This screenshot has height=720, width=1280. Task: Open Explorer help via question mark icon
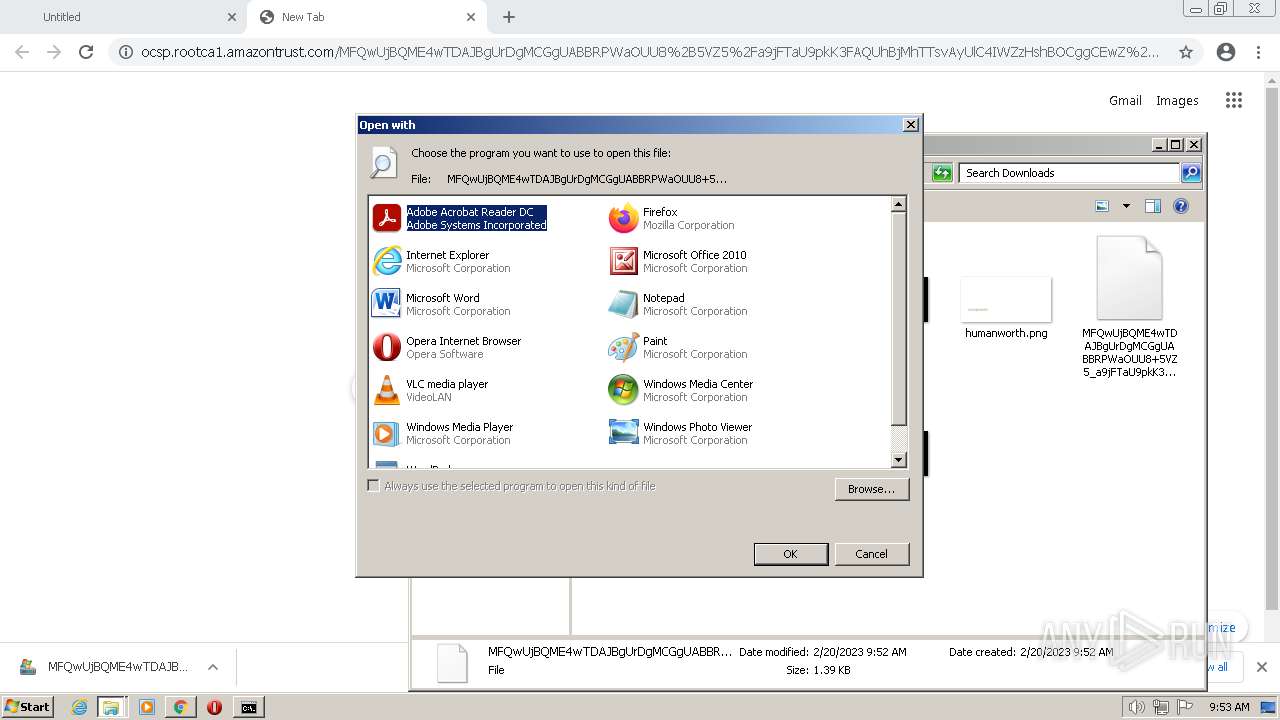[1181, 206]
